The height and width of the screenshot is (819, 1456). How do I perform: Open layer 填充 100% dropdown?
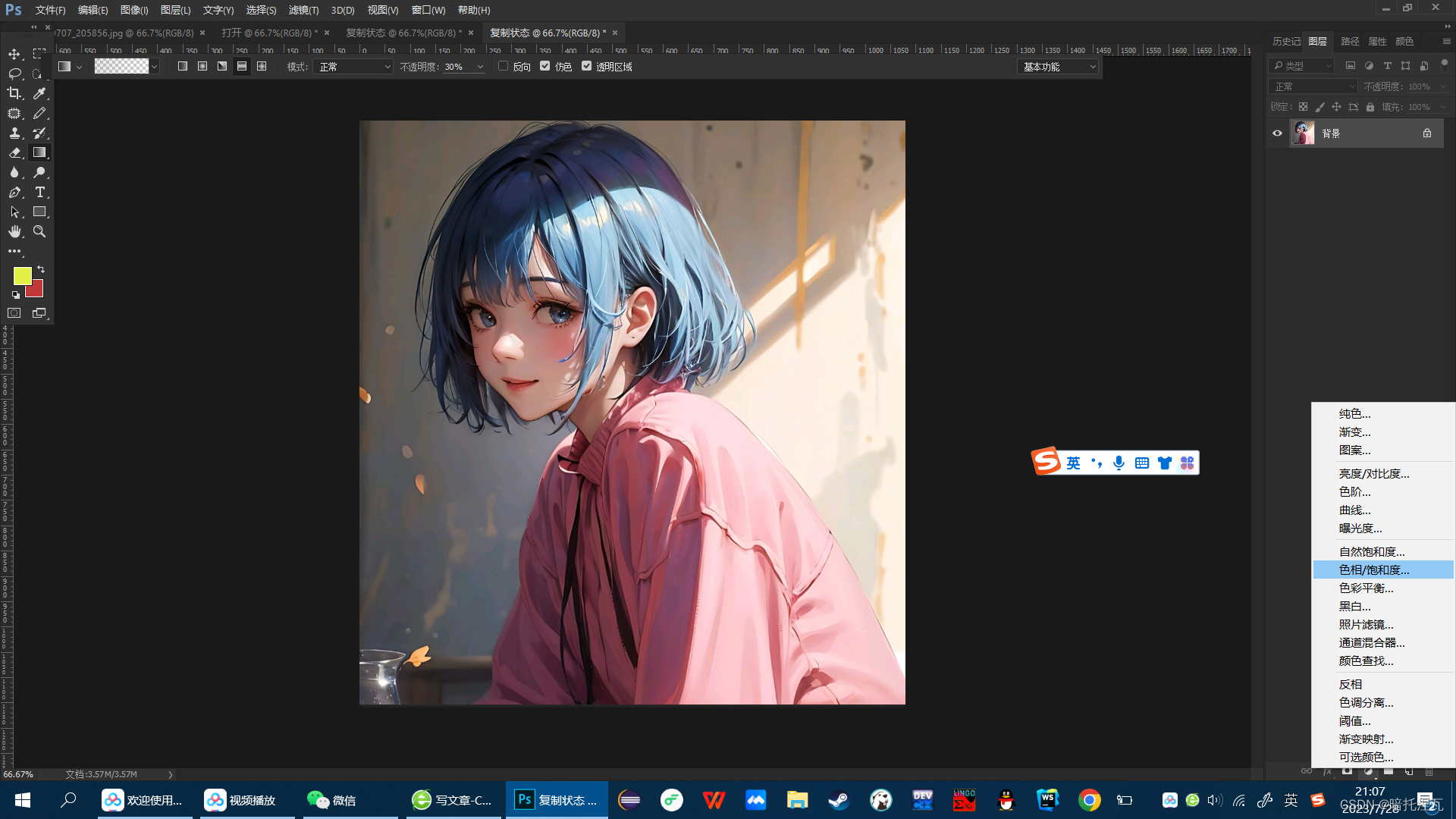(x=1442, y=107)
